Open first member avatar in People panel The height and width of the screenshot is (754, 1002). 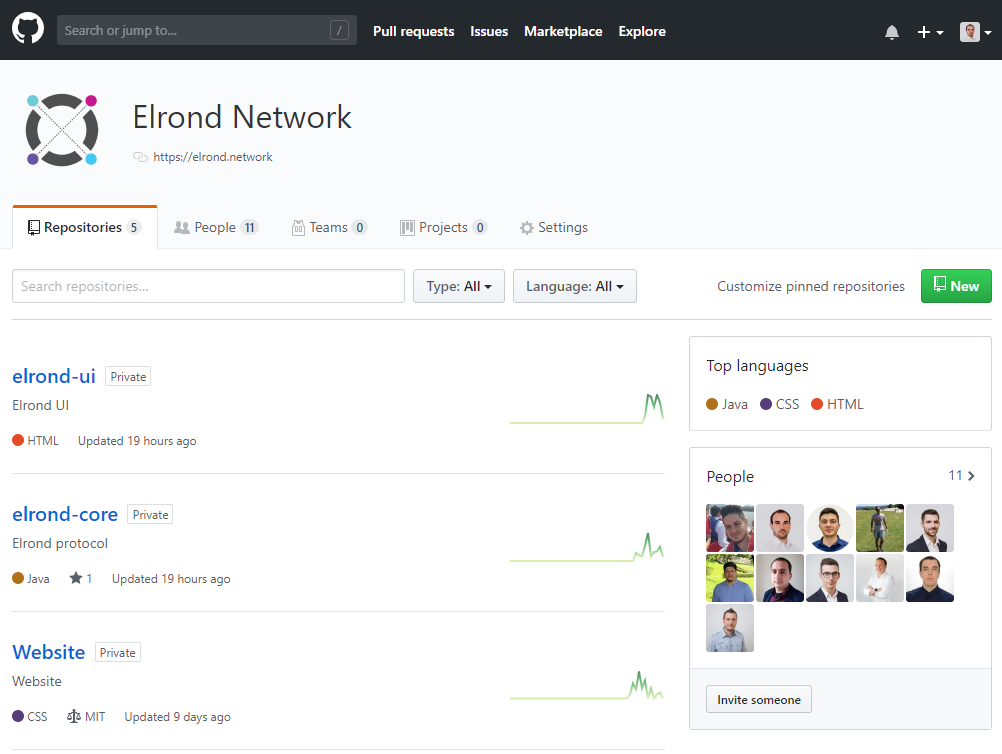pyautogui.click(x=730, y=528)
